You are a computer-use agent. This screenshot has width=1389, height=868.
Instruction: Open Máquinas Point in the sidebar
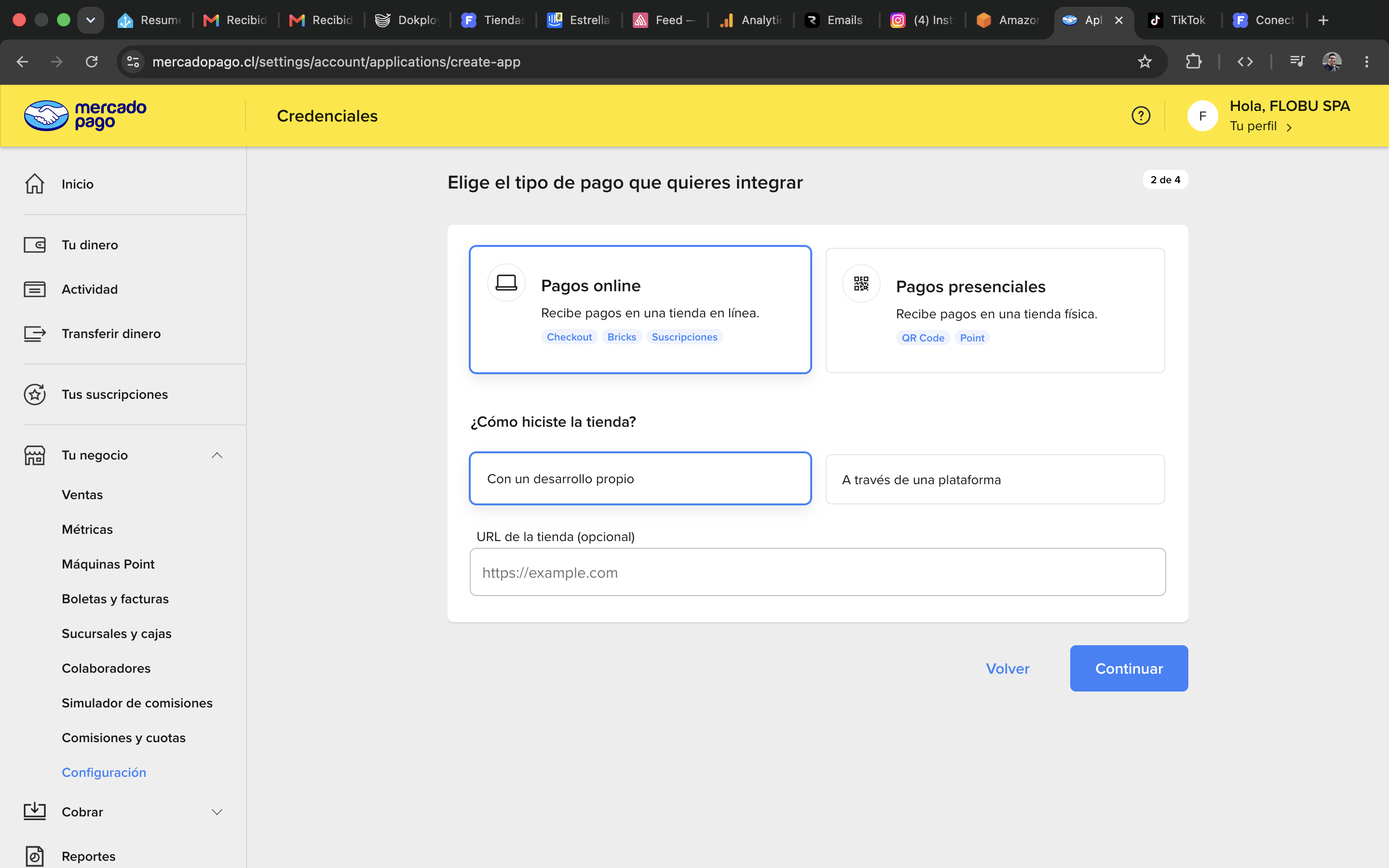[108, 564]
